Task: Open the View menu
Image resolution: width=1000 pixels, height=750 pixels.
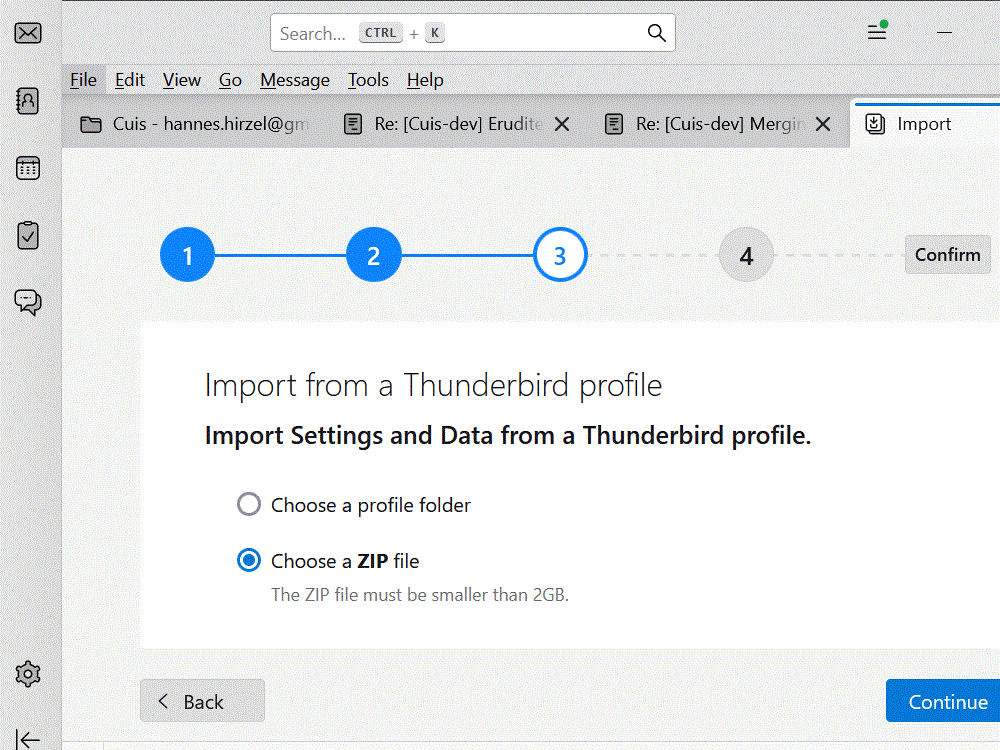Action: [x=182, y=80]
